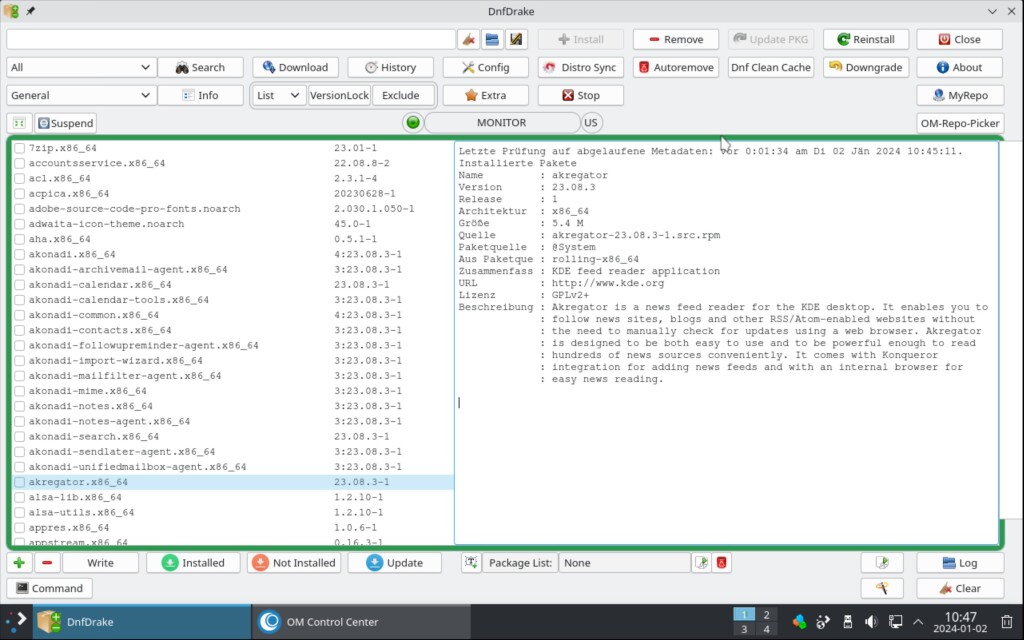This screenshot has height=640, width=1024.
Task: Click the Reinstall button
Action: [866, 39]
